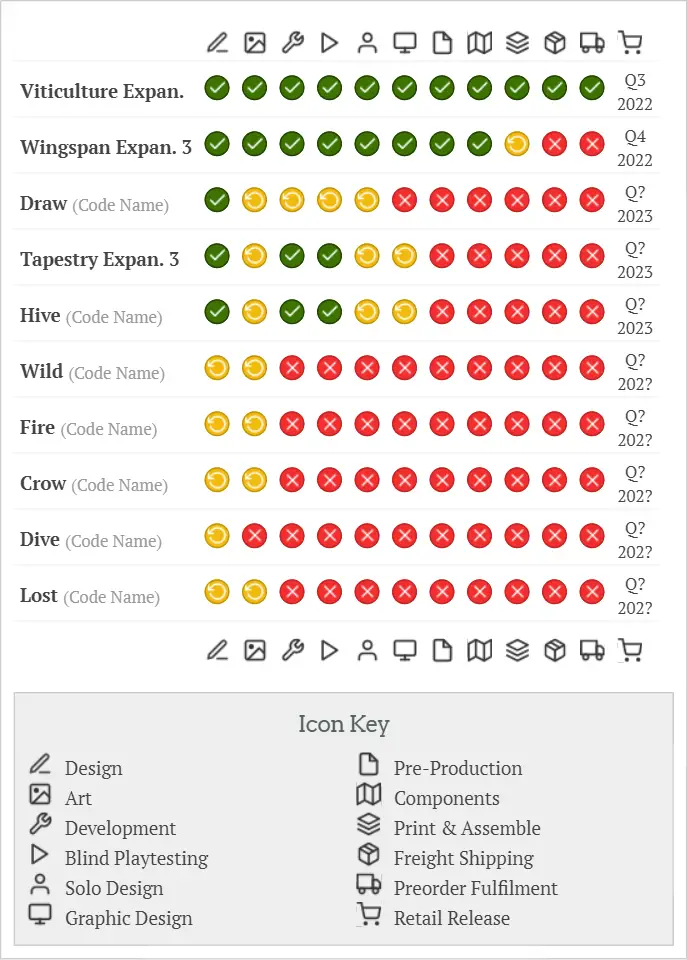The image size is (687, 960).
Task: Click the Components map icon in bottom icon row
Action: 479,650
